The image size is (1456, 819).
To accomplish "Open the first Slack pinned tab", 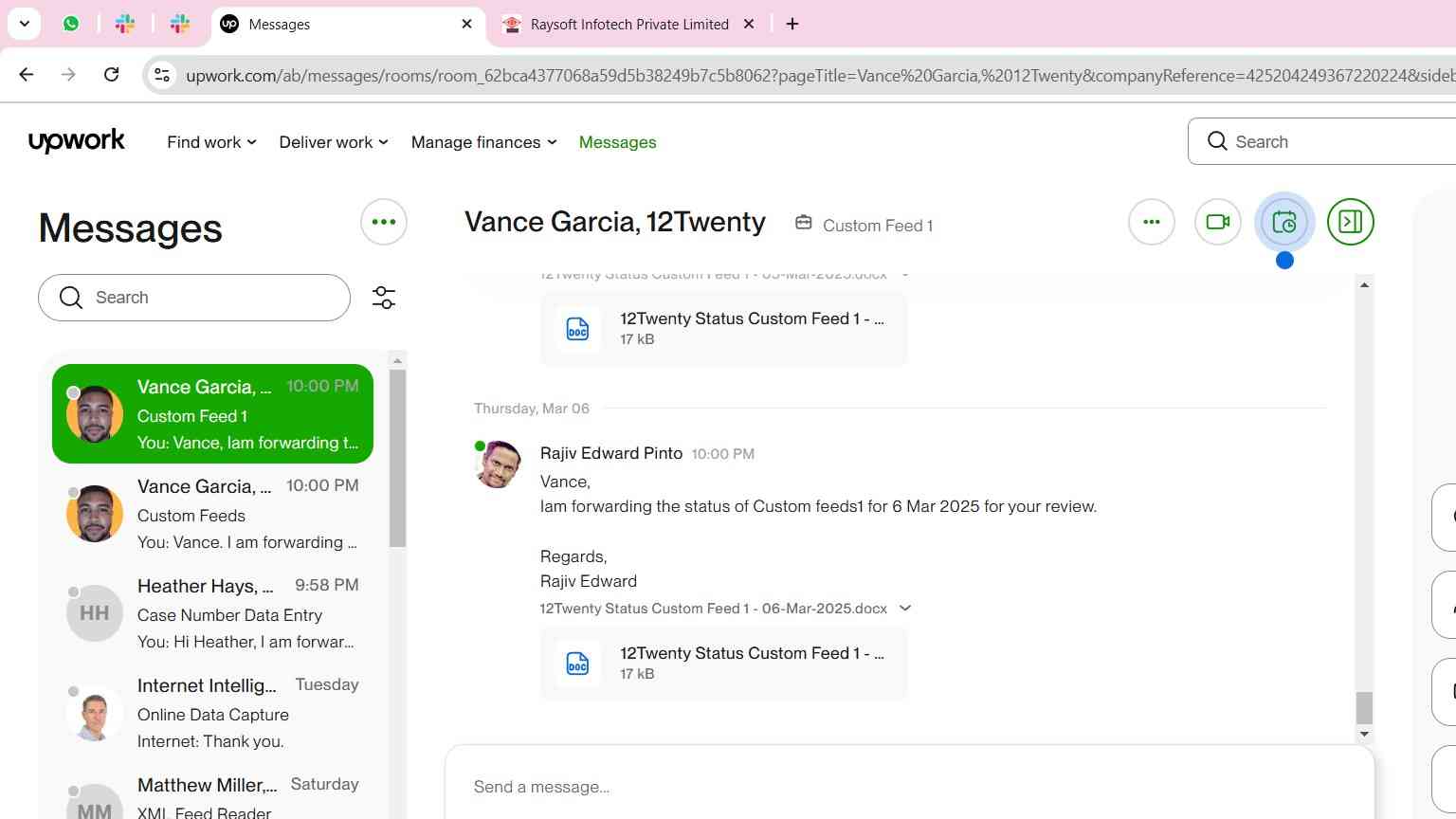I will point(125,24).
